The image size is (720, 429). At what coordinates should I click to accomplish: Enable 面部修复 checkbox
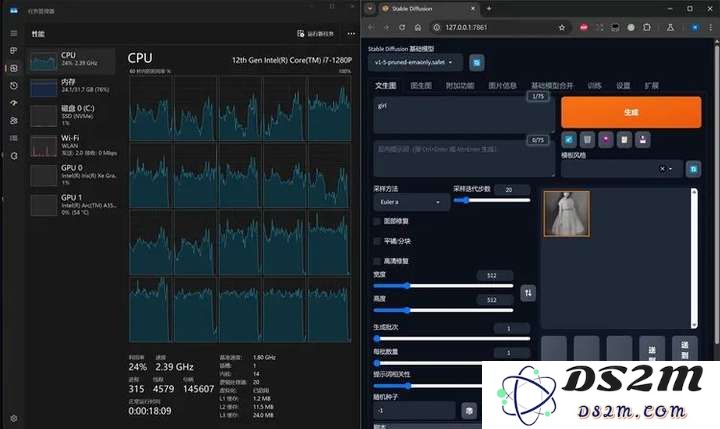(377, 221)
